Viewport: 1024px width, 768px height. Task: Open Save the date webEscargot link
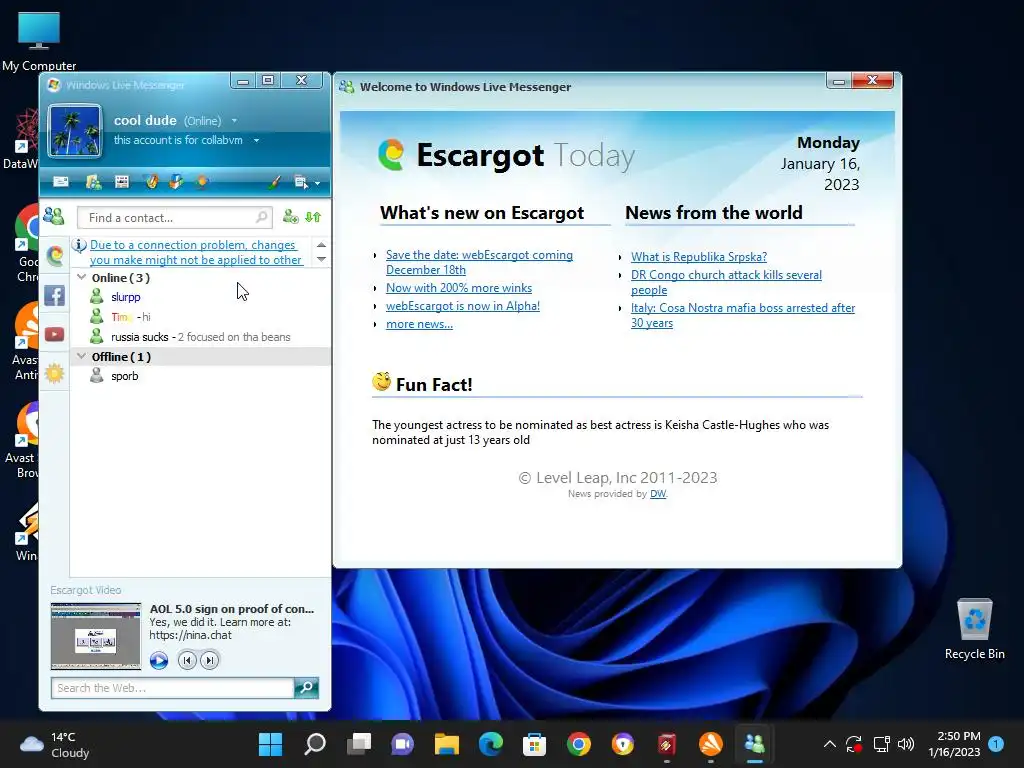479,263
